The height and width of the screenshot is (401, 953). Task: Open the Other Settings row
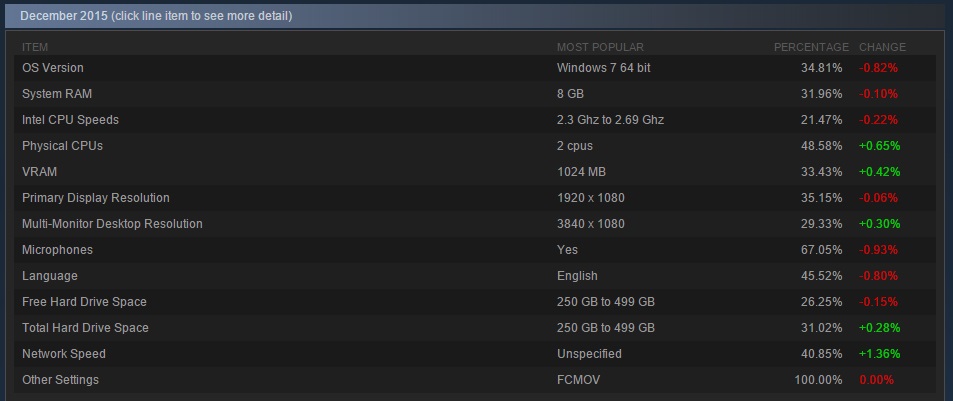click(x=475, y=380)
